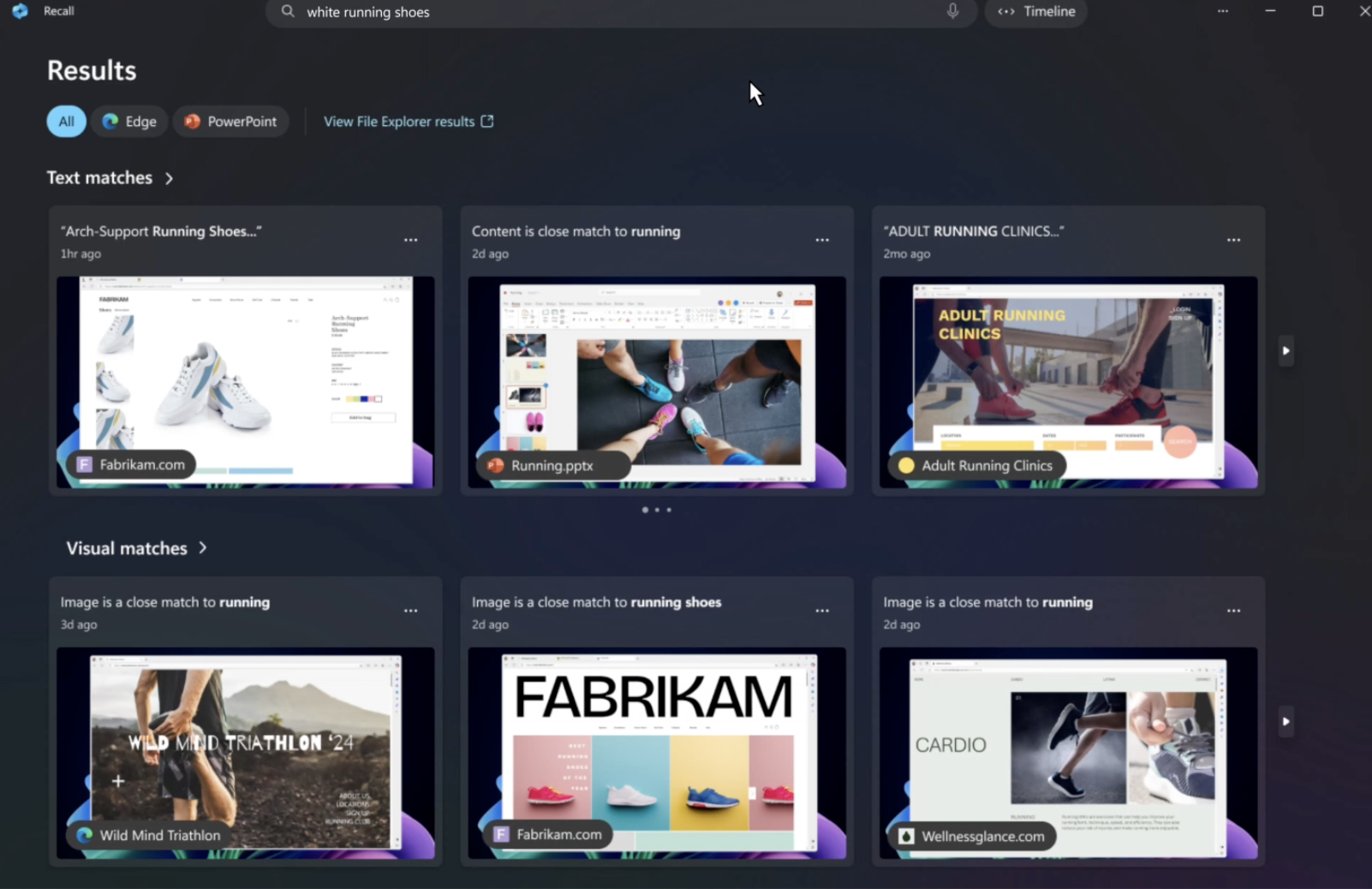Open options for Adult Running Clinics card

(1233, 241)
